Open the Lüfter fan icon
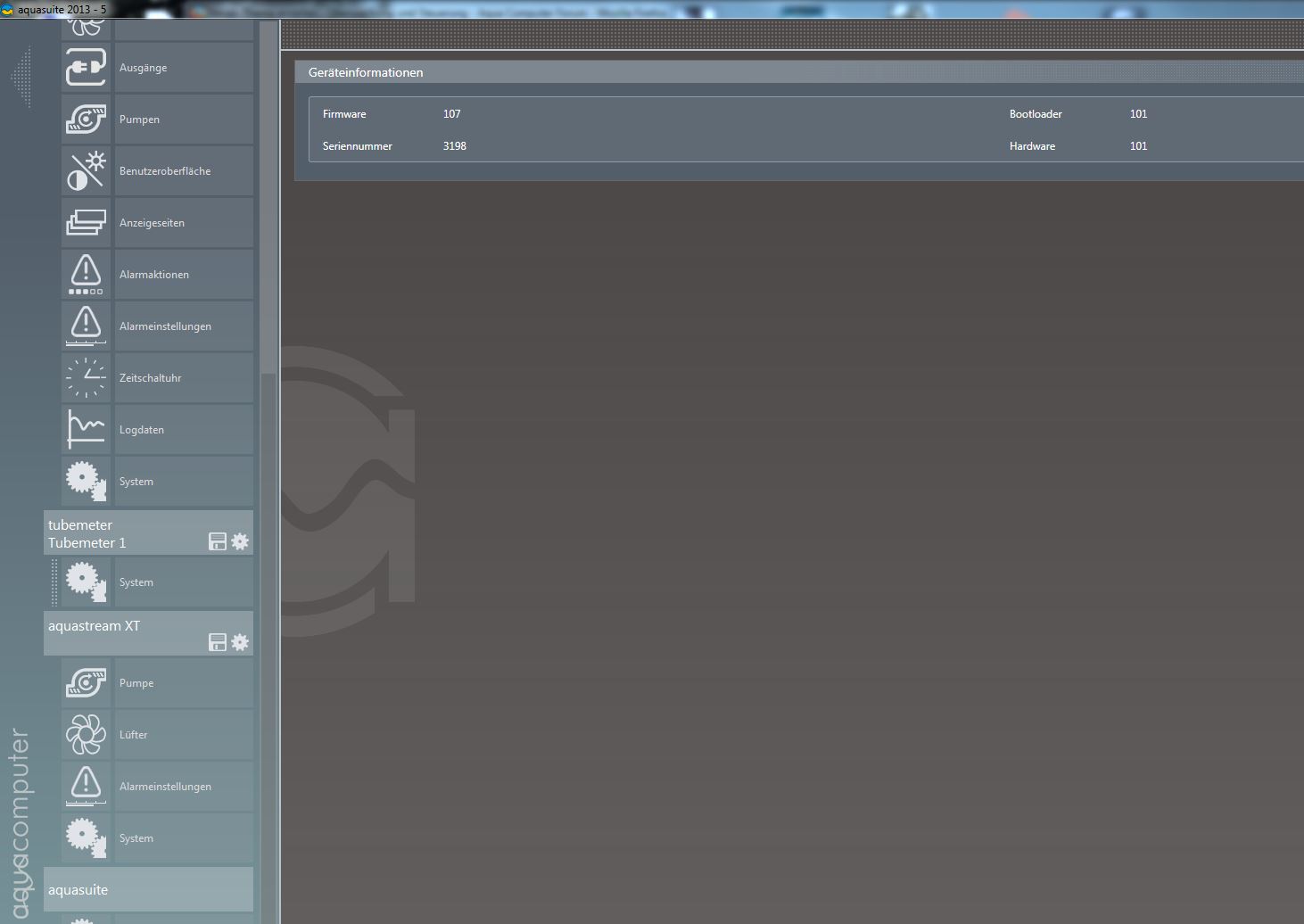Viewport: 1304px width, 924px height. (87, 735)
